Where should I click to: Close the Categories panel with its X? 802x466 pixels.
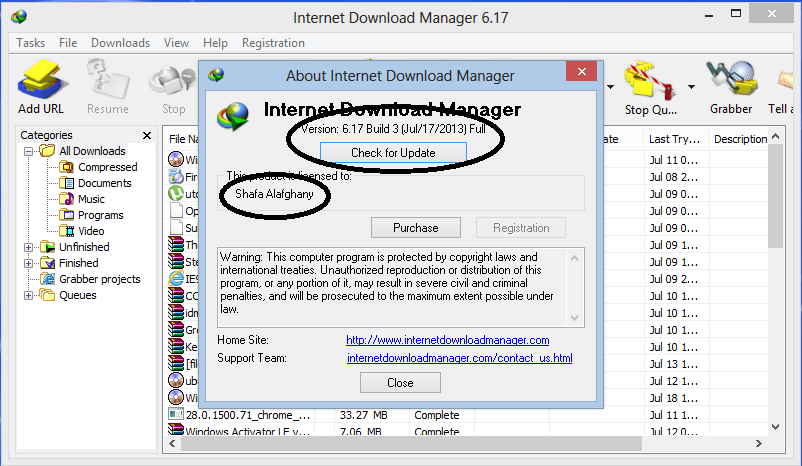tap(147, 135)
